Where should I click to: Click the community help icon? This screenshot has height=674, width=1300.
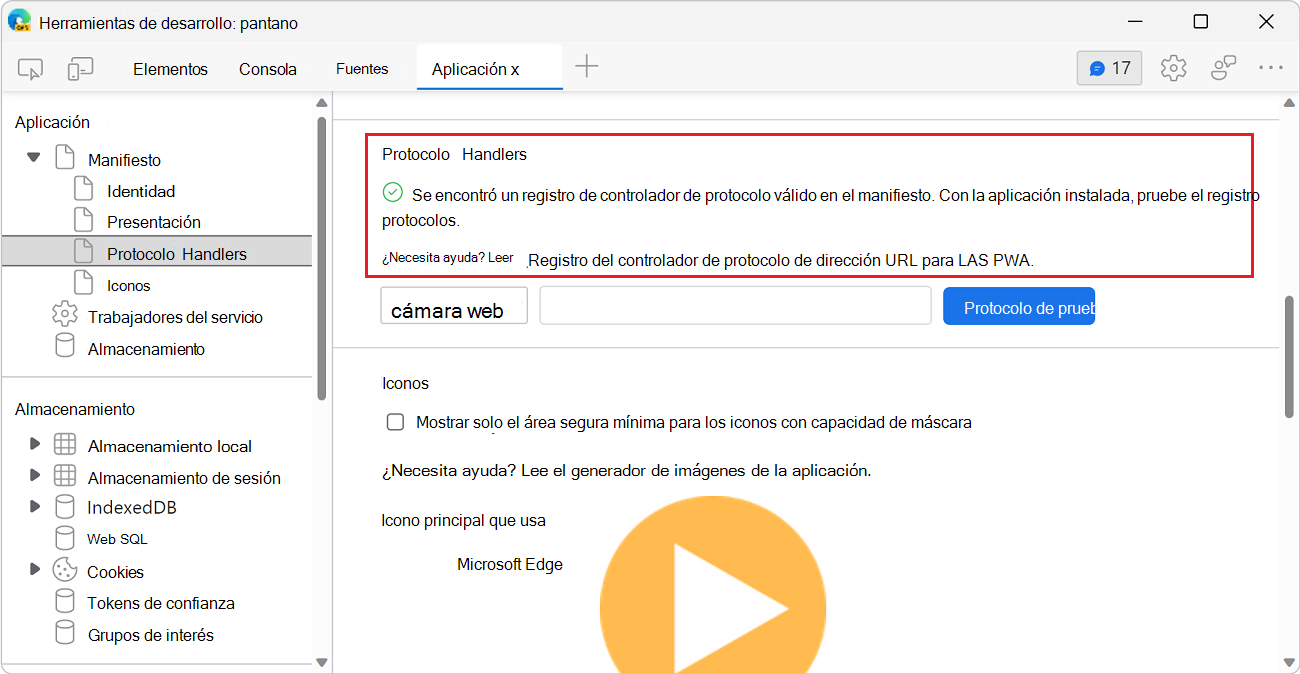[x=1222, y=68]
